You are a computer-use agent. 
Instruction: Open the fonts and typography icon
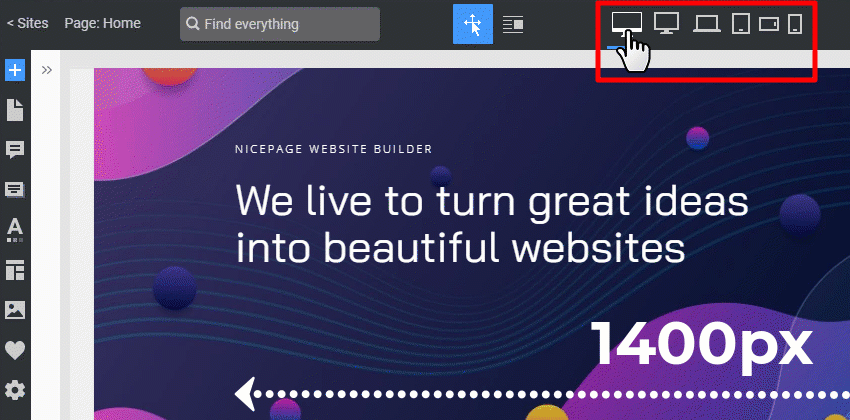(x=15, y=230)
